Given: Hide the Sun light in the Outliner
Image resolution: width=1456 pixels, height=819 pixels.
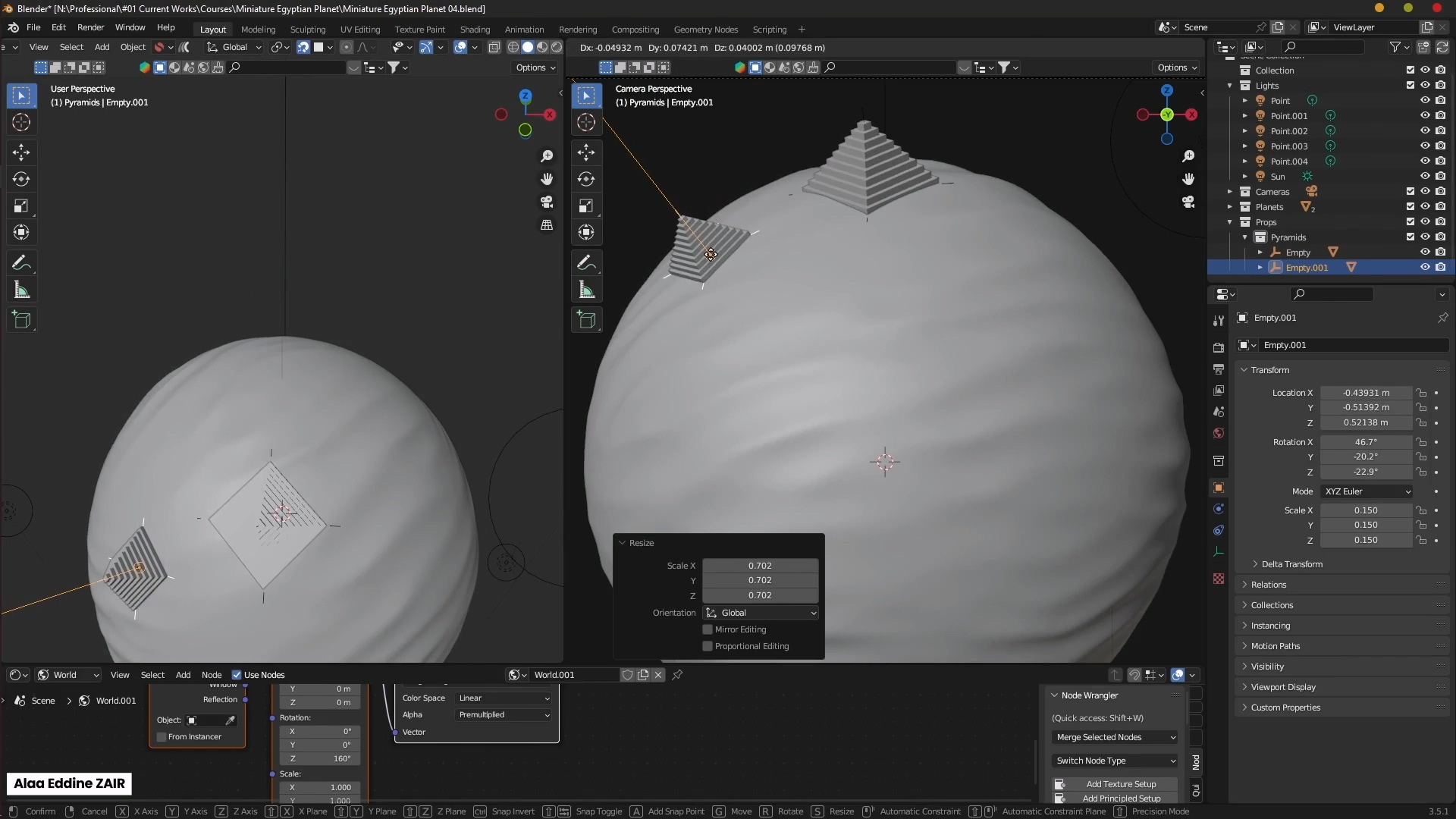Looking at the screenshot, I should (x=1425, y=175).
